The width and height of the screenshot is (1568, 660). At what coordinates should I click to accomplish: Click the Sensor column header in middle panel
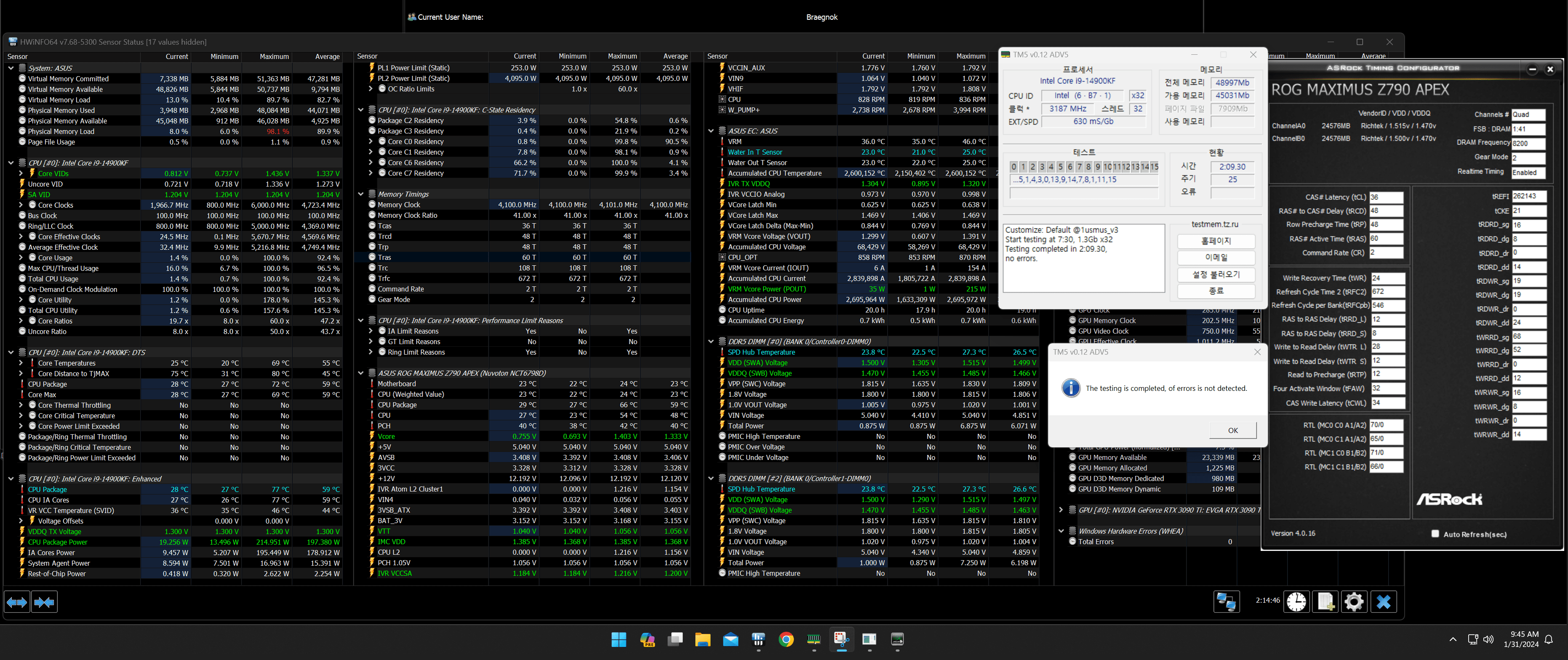[367, 56]
